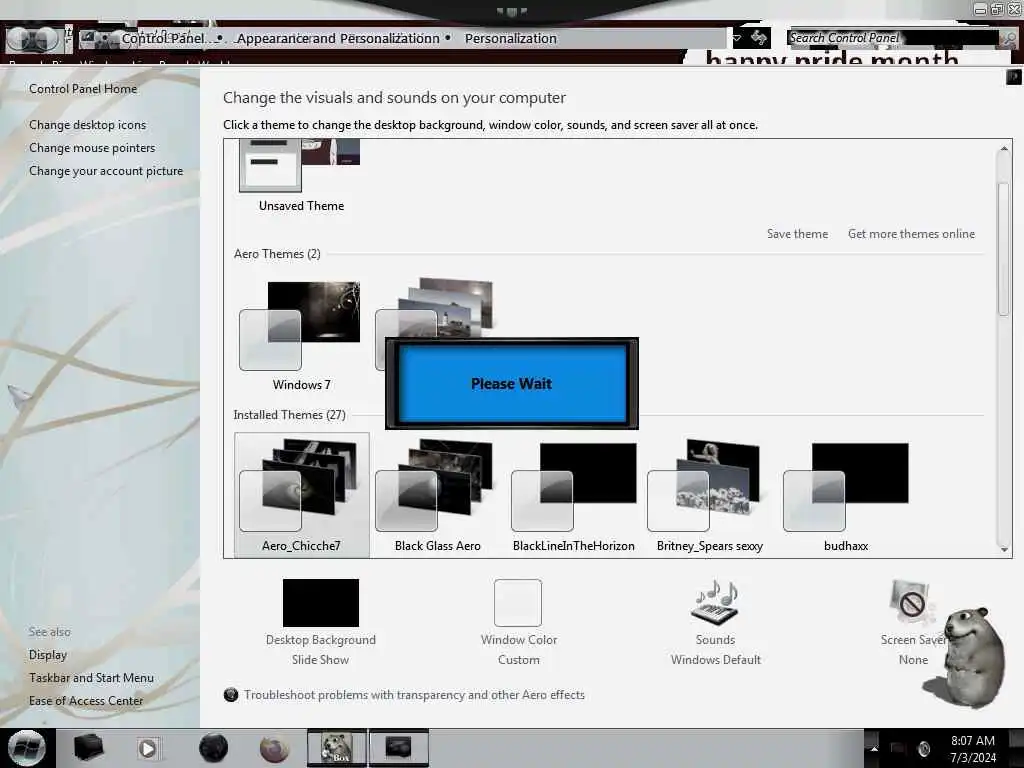Click the Installed Themes (27) heading
1024x768 pixels.
pyautogui.click(x=289, y=415)
